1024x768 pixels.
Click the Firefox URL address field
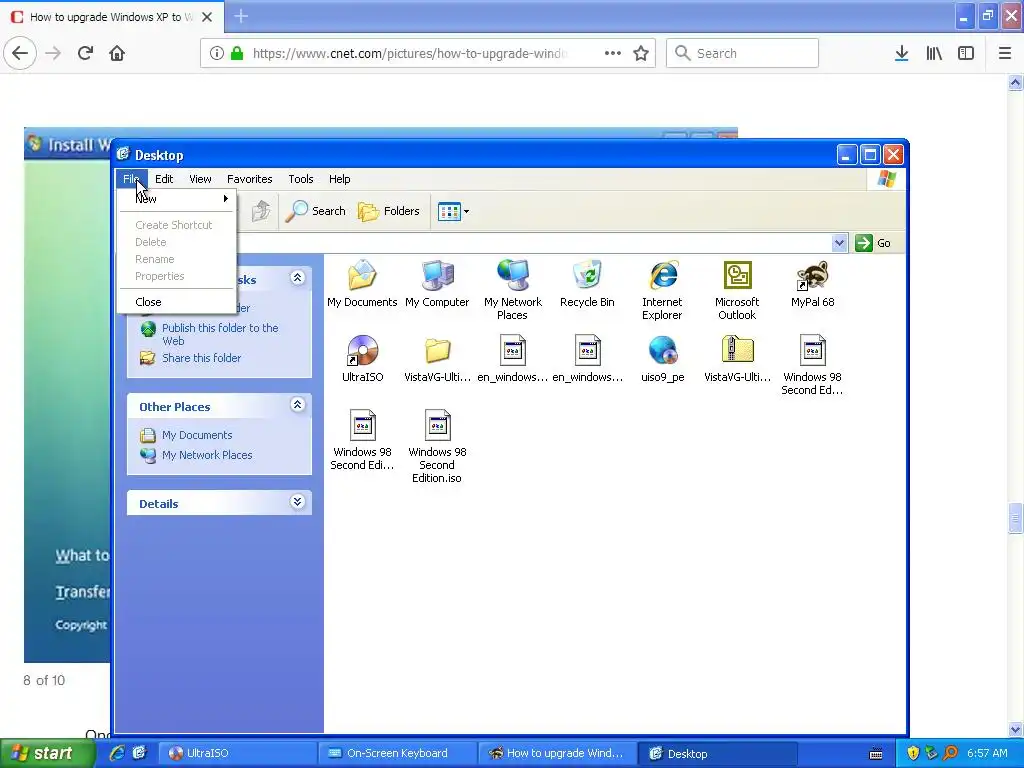tap(409, 53)
